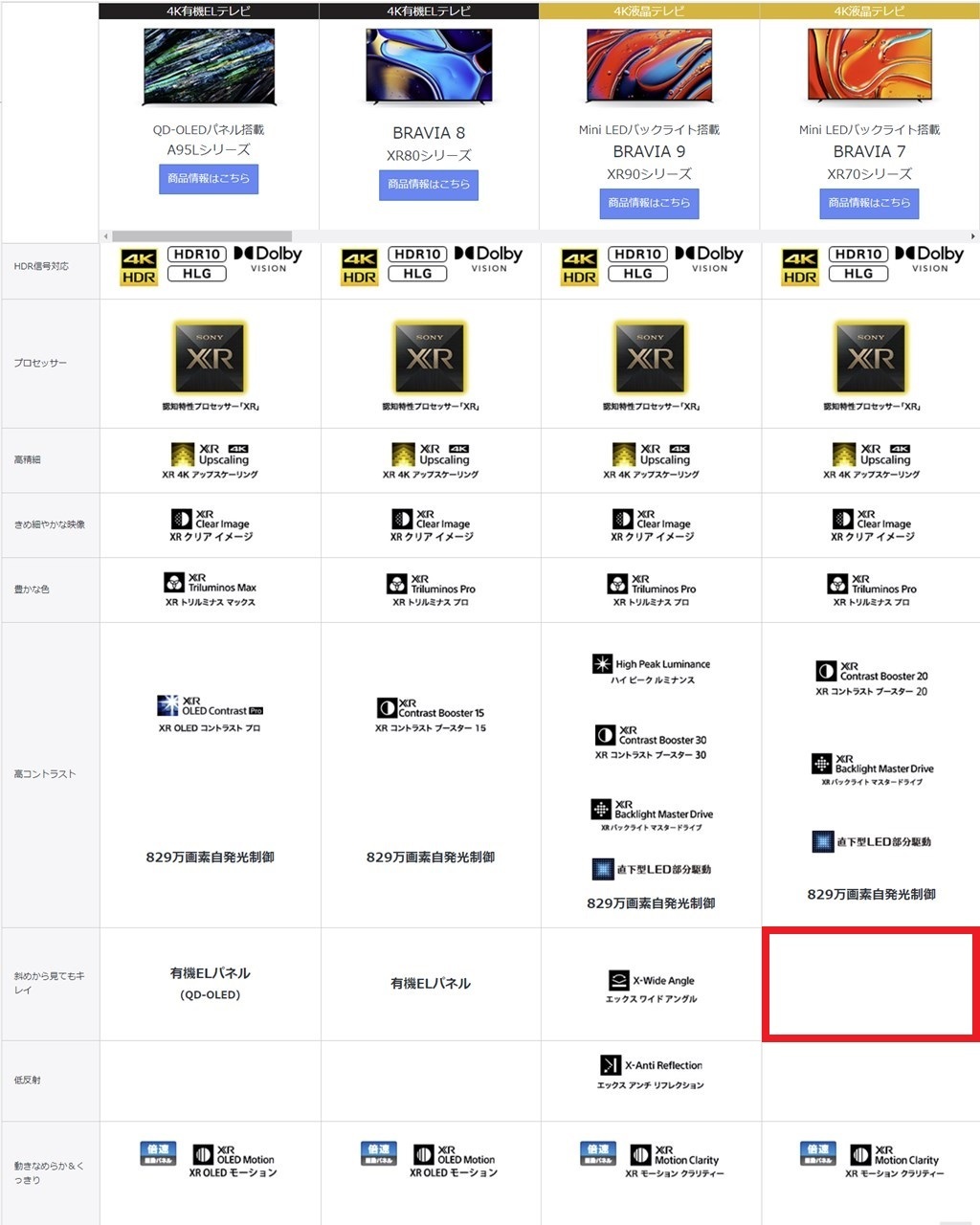Click the QD-OLEDパネル搭載 text
Image resolution: width=980 pixels, height=1225 pixels.
209,129
